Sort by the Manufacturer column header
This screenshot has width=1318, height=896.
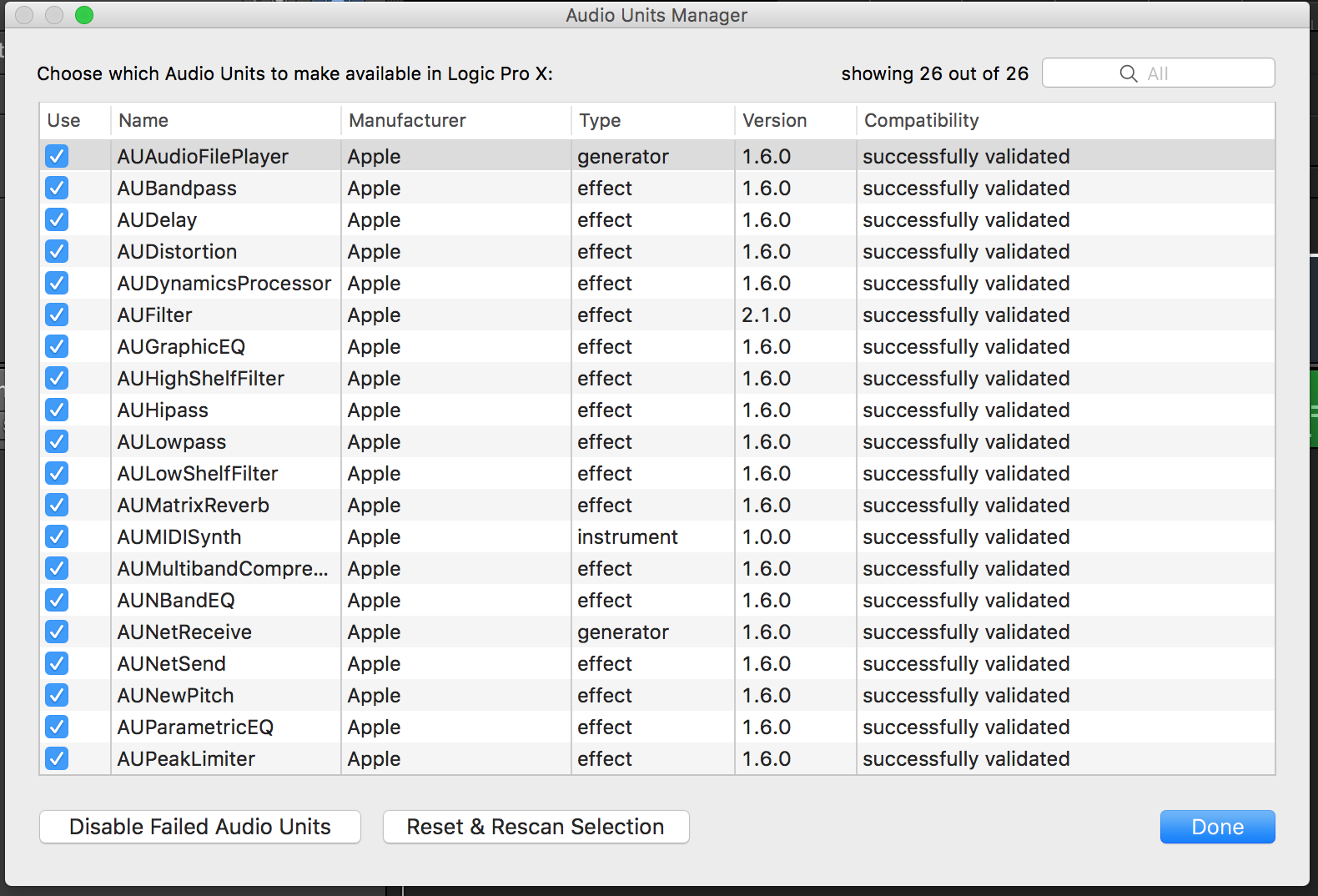tap(456, 120)
